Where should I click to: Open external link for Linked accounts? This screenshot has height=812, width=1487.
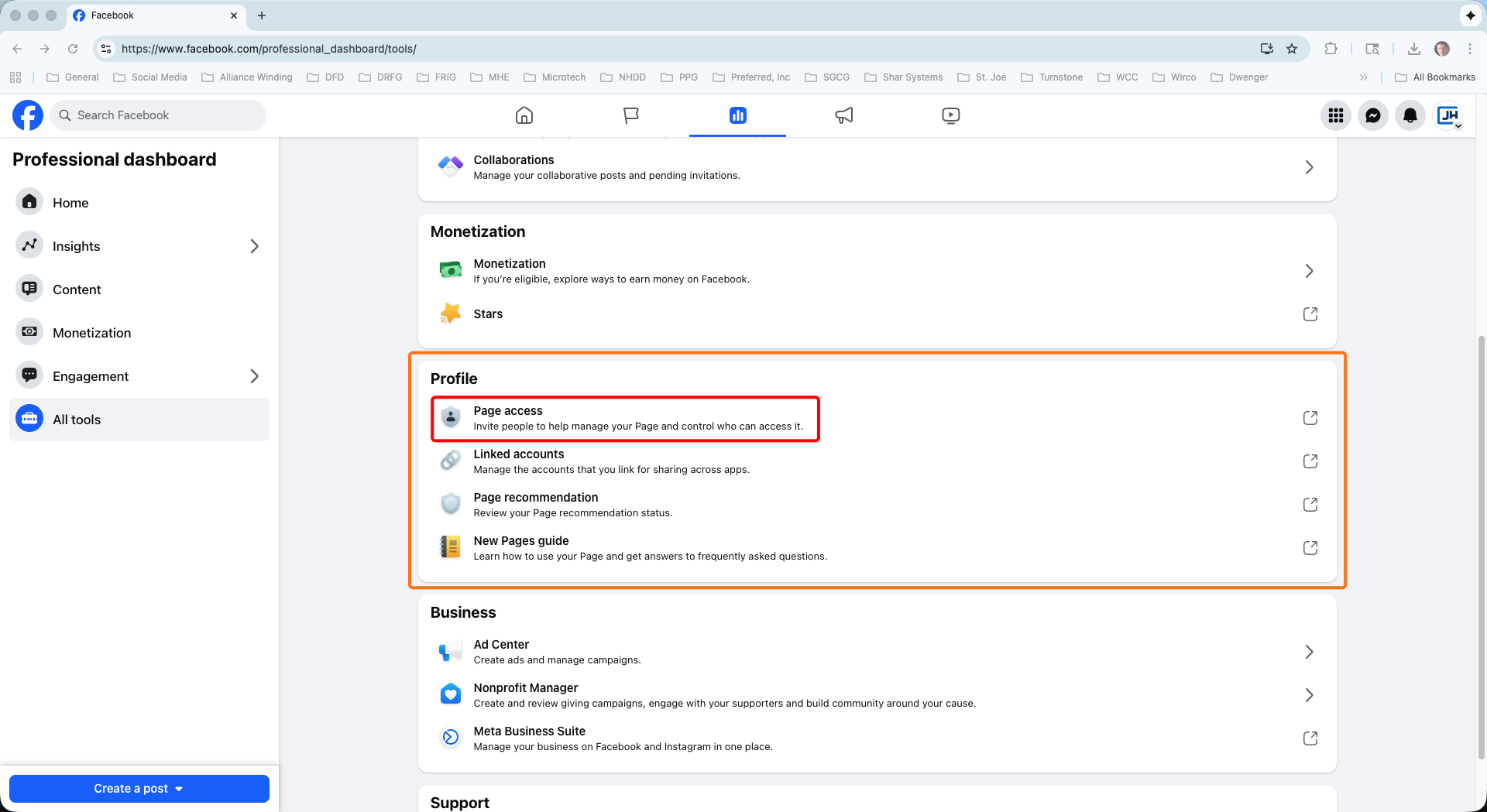click(1310, 461)
